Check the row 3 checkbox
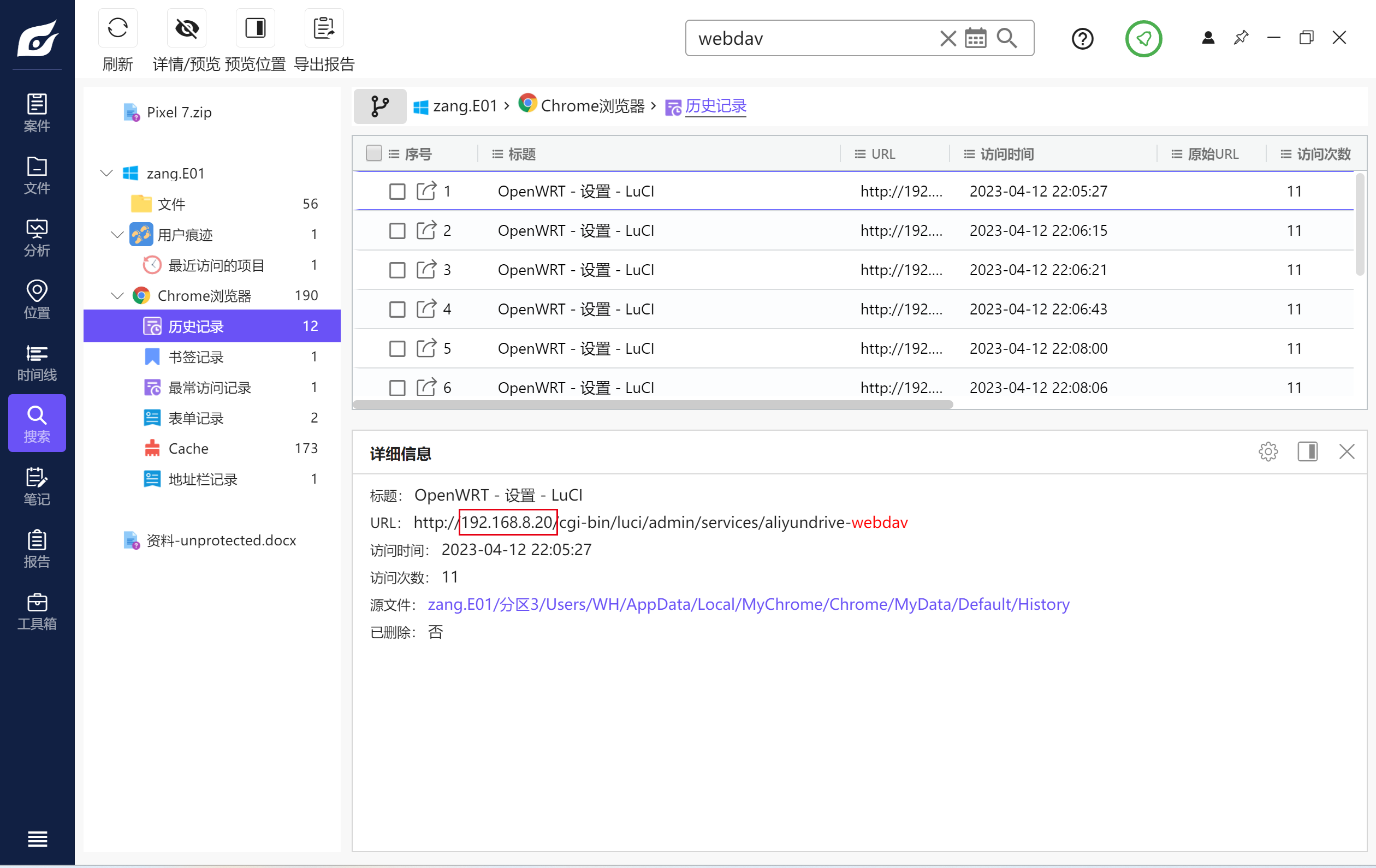 click(397, 270)
